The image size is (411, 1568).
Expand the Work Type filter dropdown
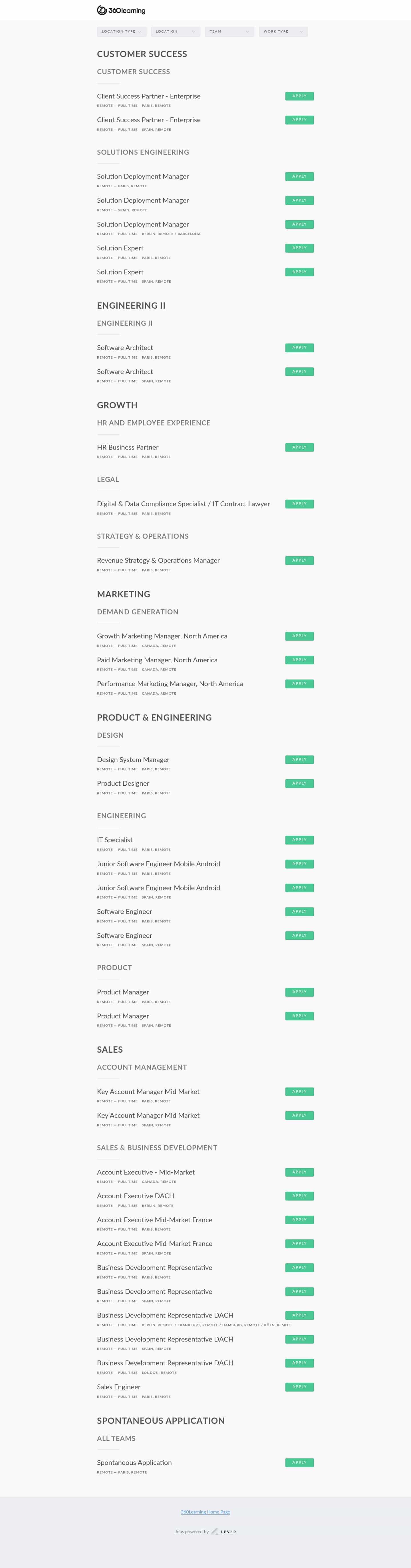(283, 32)
